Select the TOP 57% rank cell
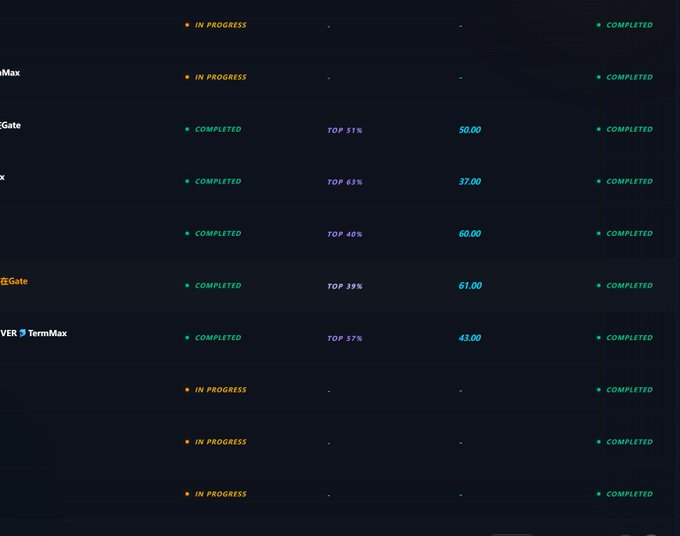 345,338
